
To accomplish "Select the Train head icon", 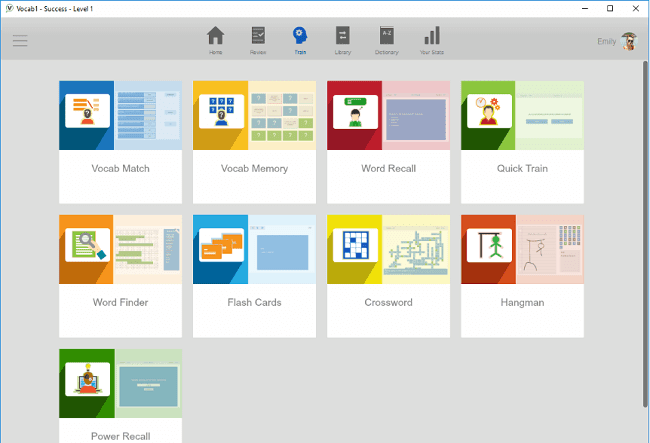I will (x=300, y=36).
